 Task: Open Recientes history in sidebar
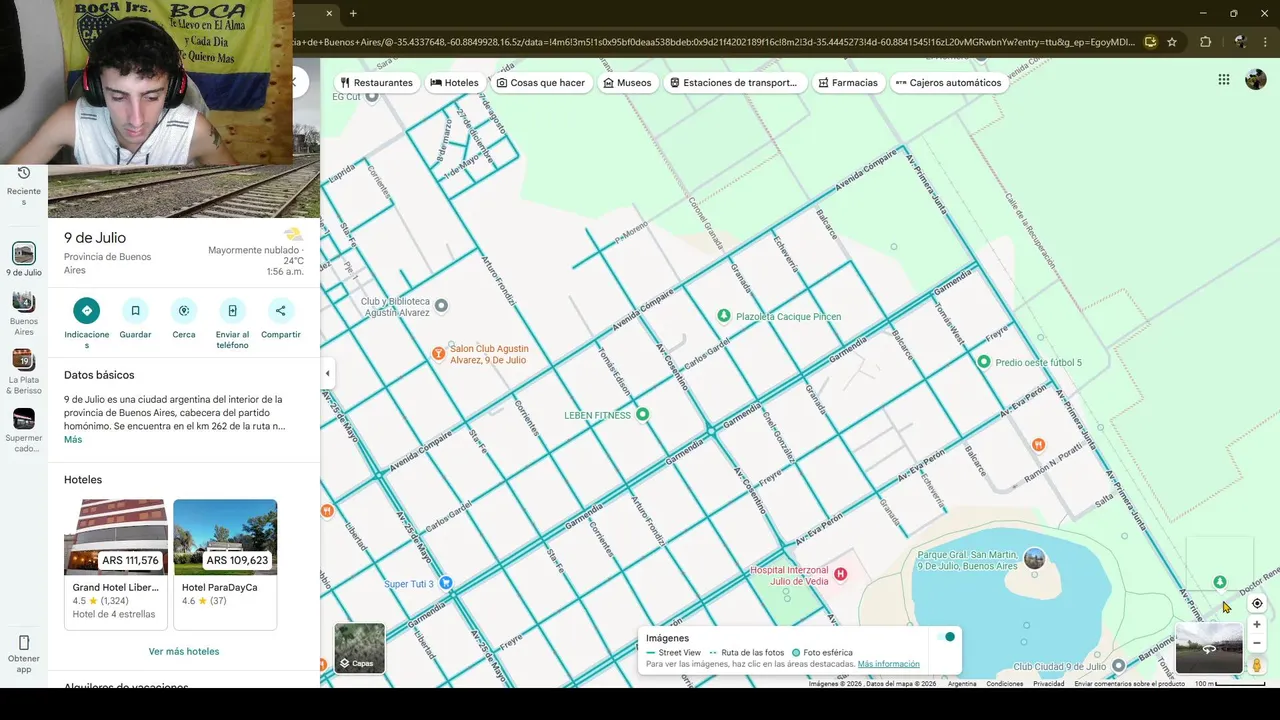24,186
